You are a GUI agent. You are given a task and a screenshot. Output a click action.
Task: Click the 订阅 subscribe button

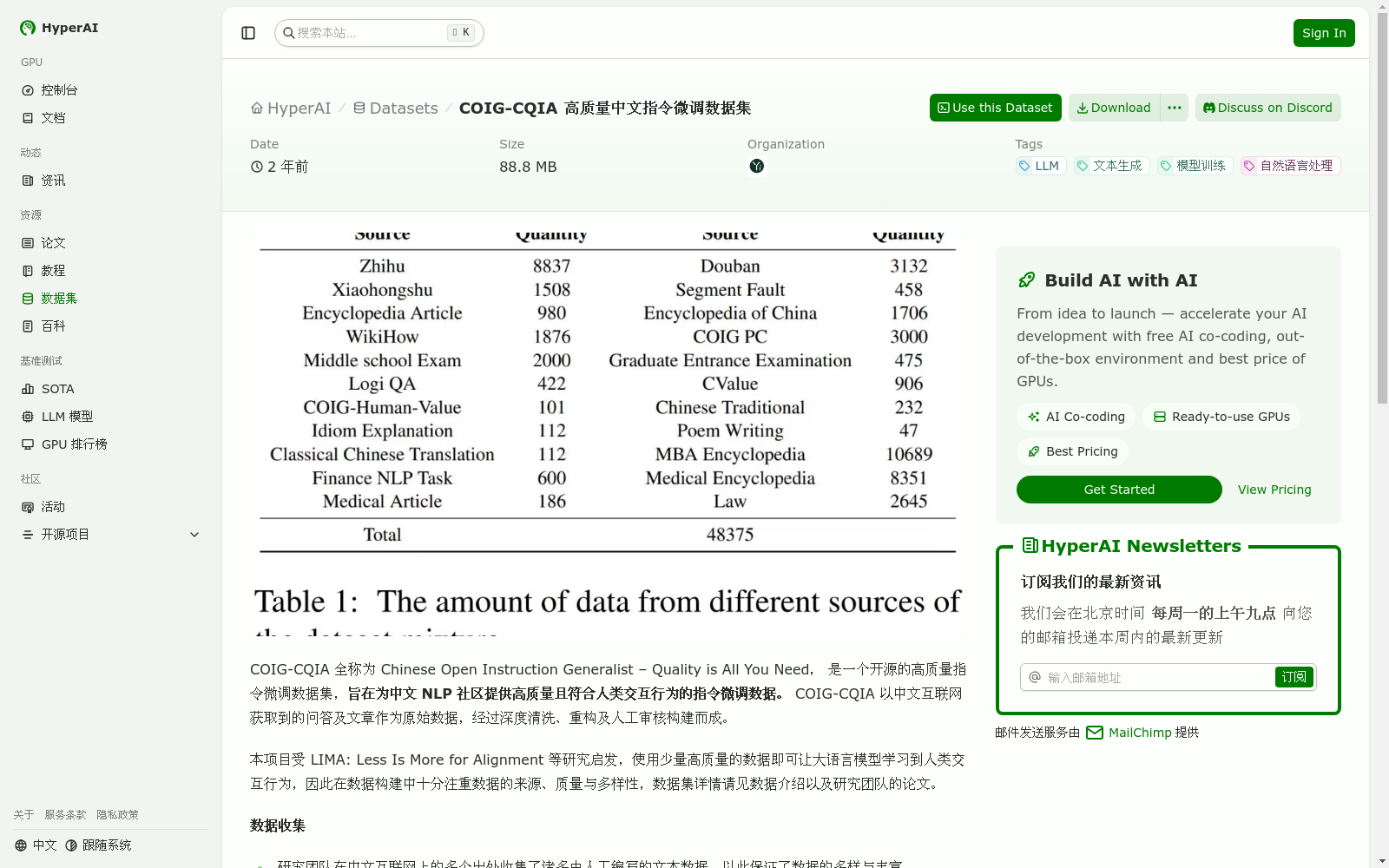point(1294,677)
